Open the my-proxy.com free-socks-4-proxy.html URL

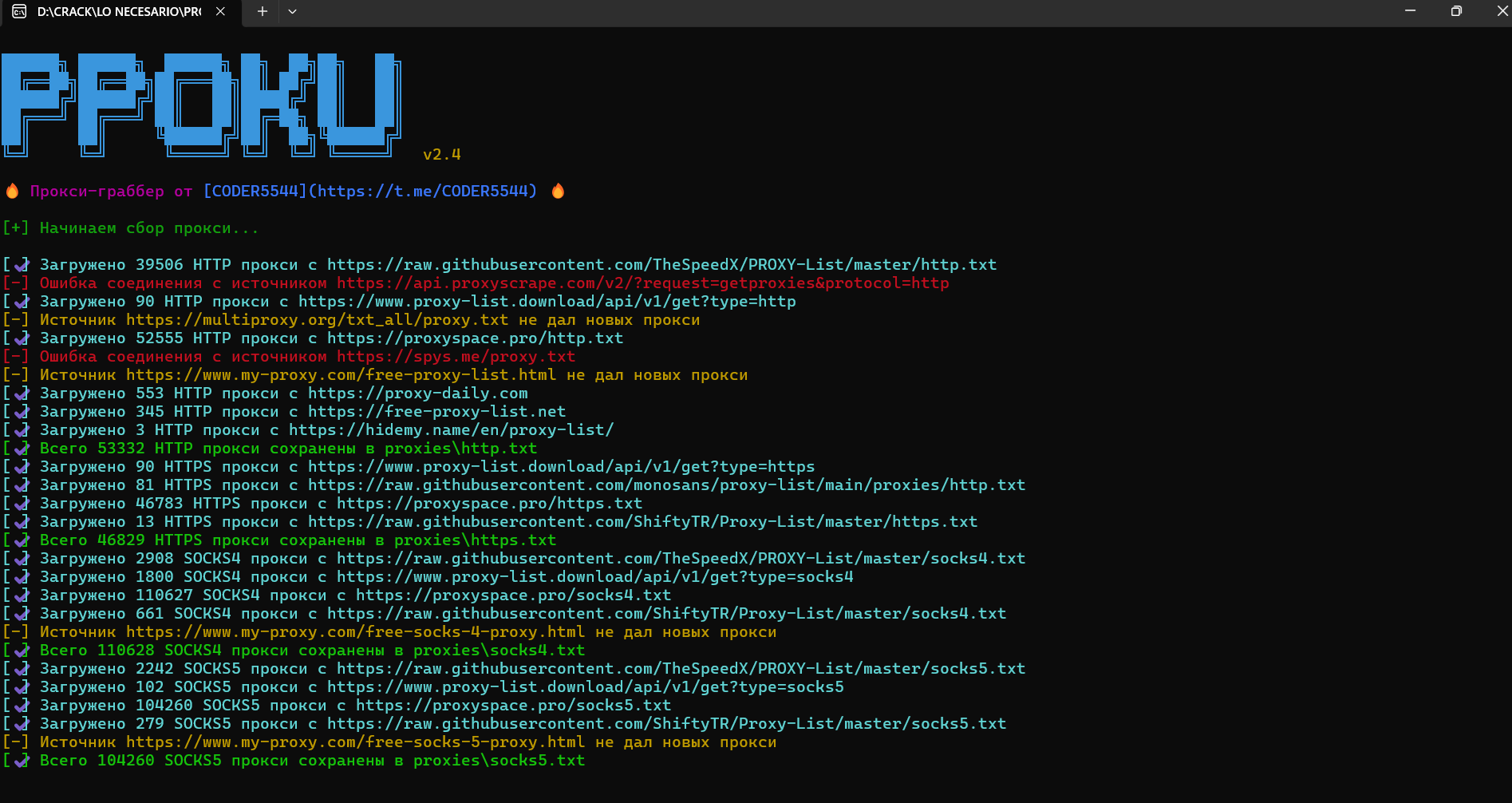pyautogui.click(x=355, y=631)
